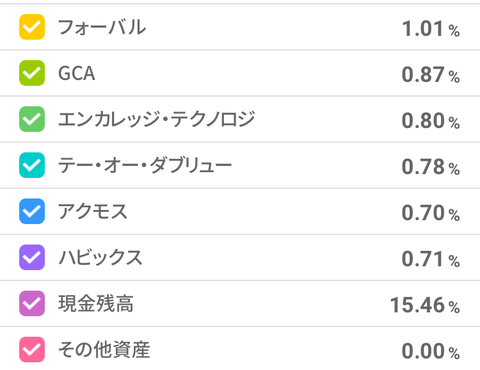Toggle the lime green GCA checkbox
480x370 pixels.
pyautogui.click(x=32, y=73)
